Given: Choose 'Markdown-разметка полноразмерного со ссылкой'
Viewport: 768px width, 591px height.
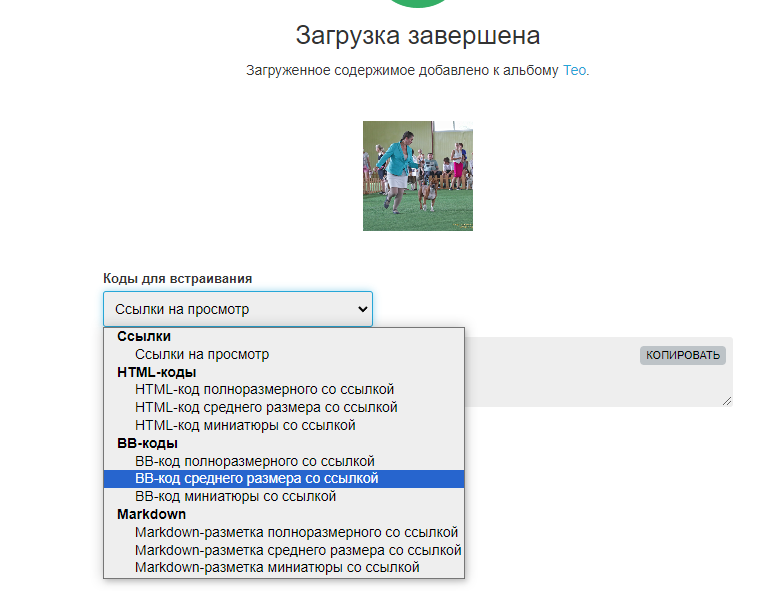Looking at the screenshot, I should tap(296, 532).
